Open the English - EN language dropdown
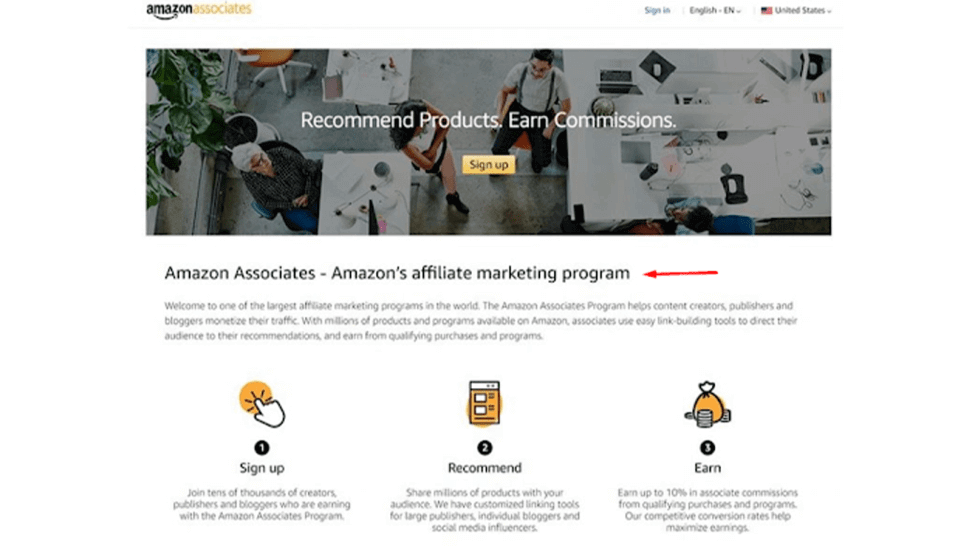Screen dimensions: 972x546 pos(715,11)
